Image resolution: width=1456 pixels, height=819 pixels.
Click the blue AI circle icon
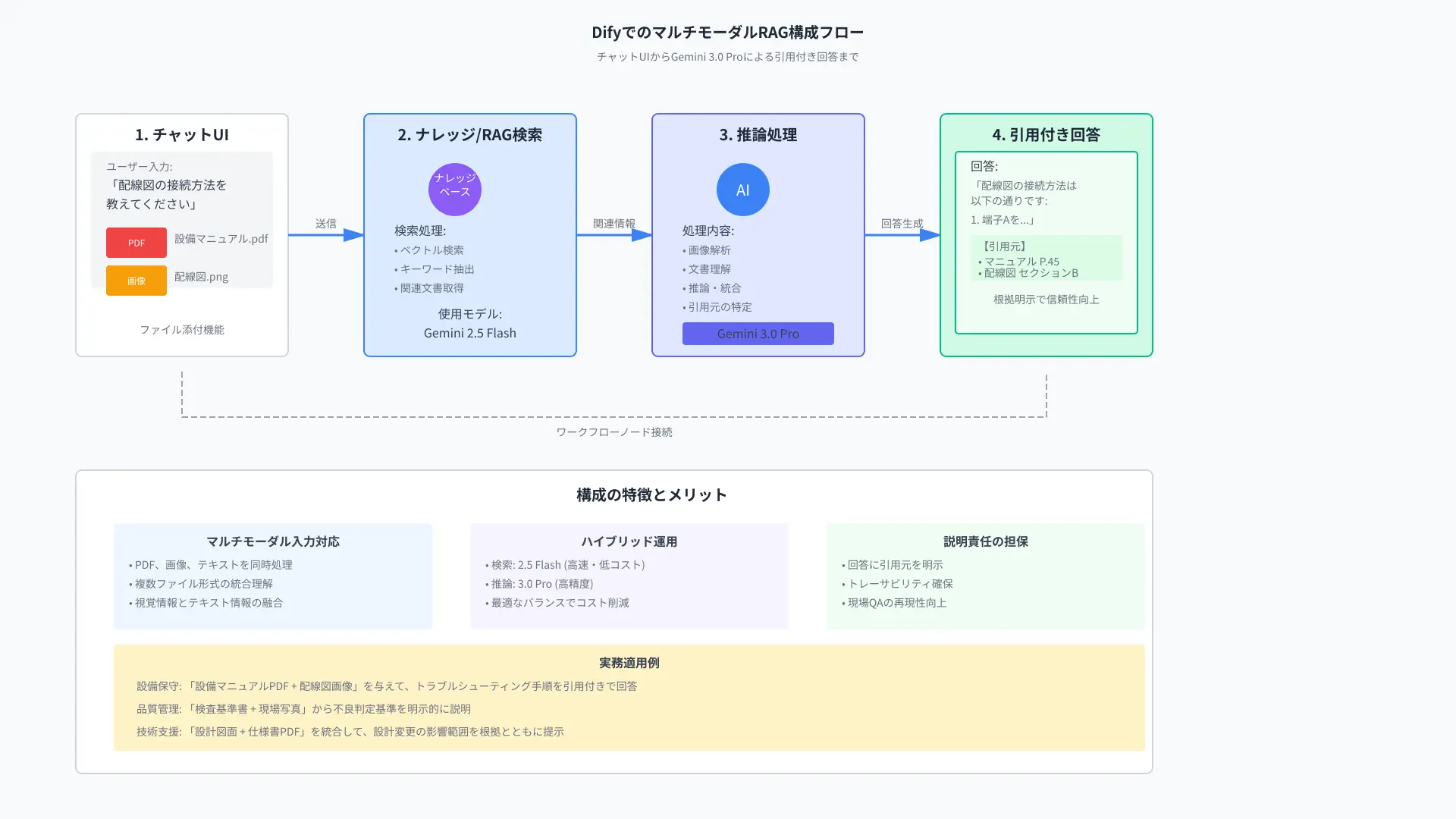pos(743,190)
